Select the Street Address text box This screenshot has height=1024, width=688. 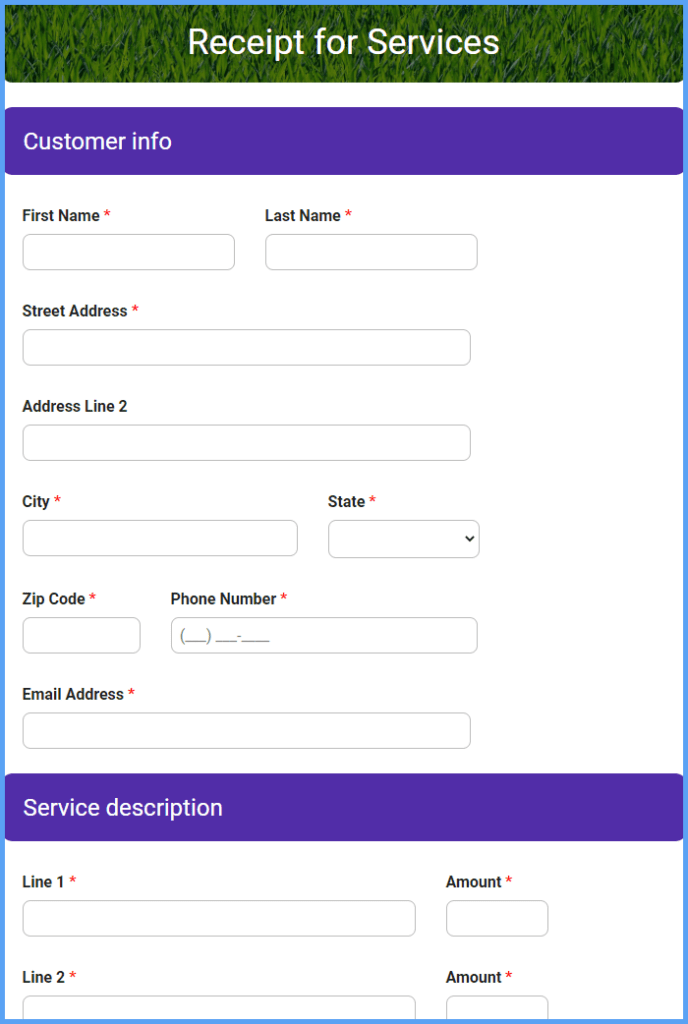pos(246,347)
